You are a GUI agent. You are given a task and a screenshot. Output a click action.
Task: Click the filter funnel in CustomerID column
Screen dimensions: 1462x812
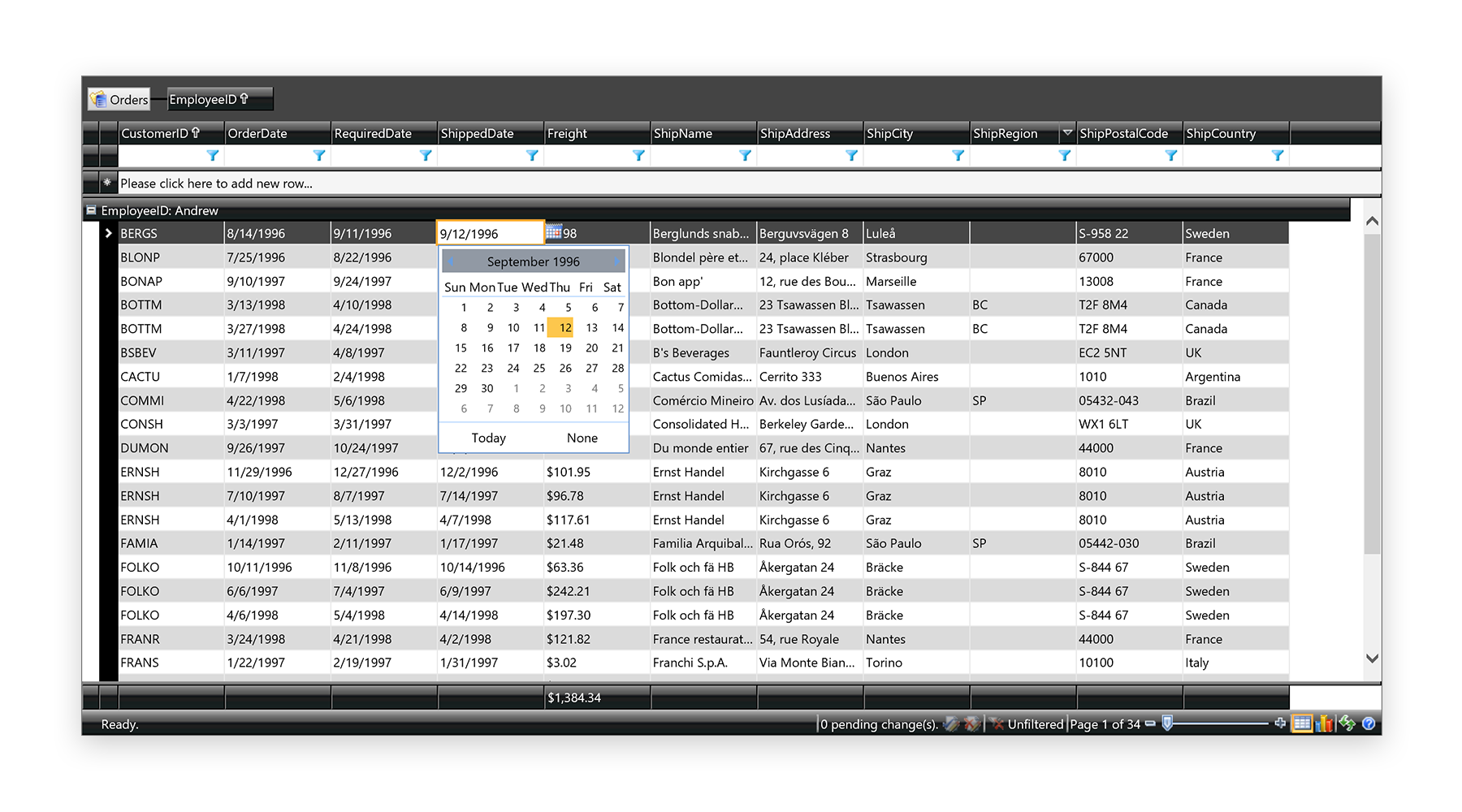pos(212,156)
